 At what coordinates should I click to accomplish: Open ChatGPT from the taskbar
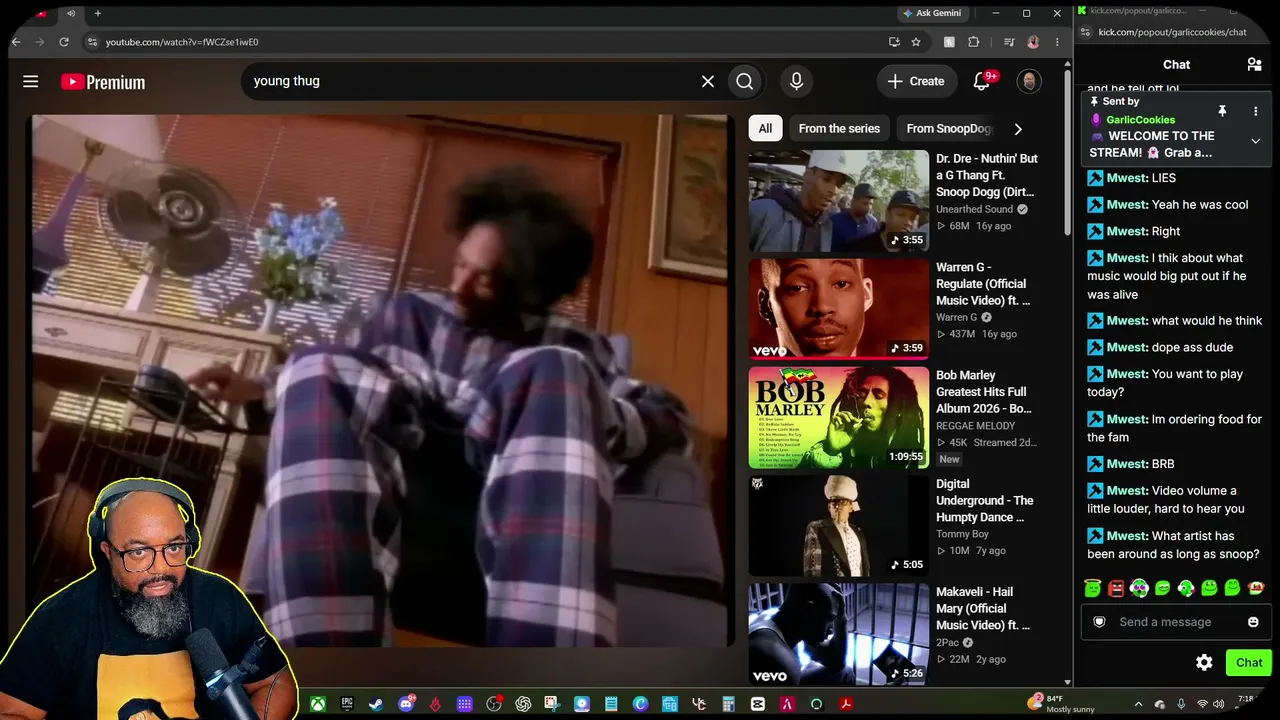coord(523,704)
